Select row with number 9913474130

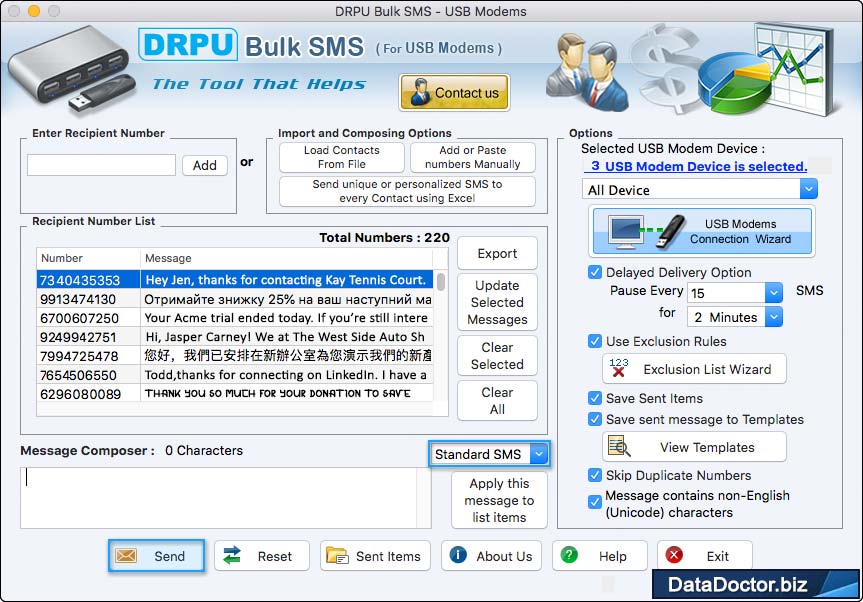[x=235, y=299]
